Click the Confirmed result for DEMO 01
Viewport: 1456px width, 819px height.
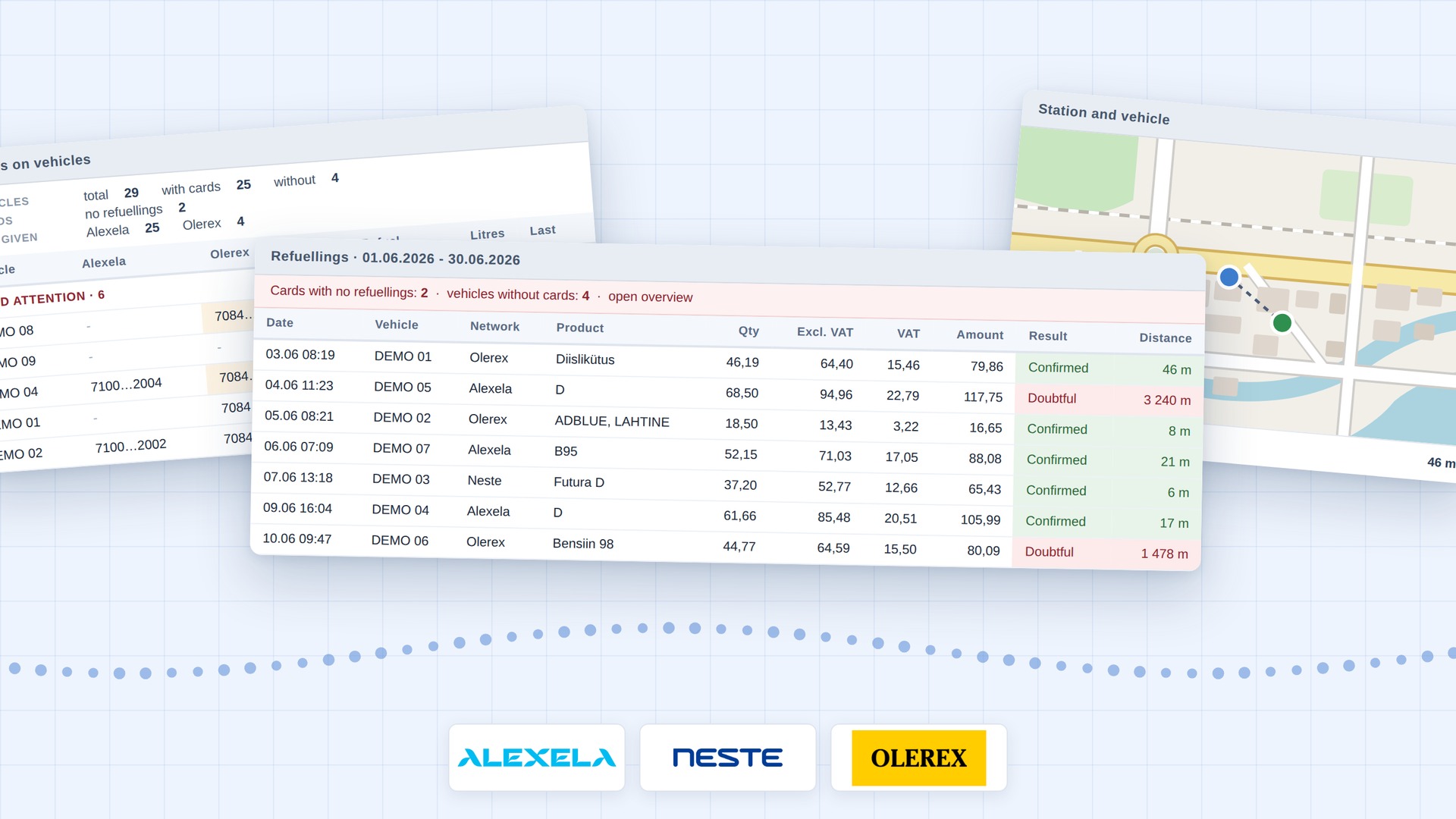[1059, 368]
